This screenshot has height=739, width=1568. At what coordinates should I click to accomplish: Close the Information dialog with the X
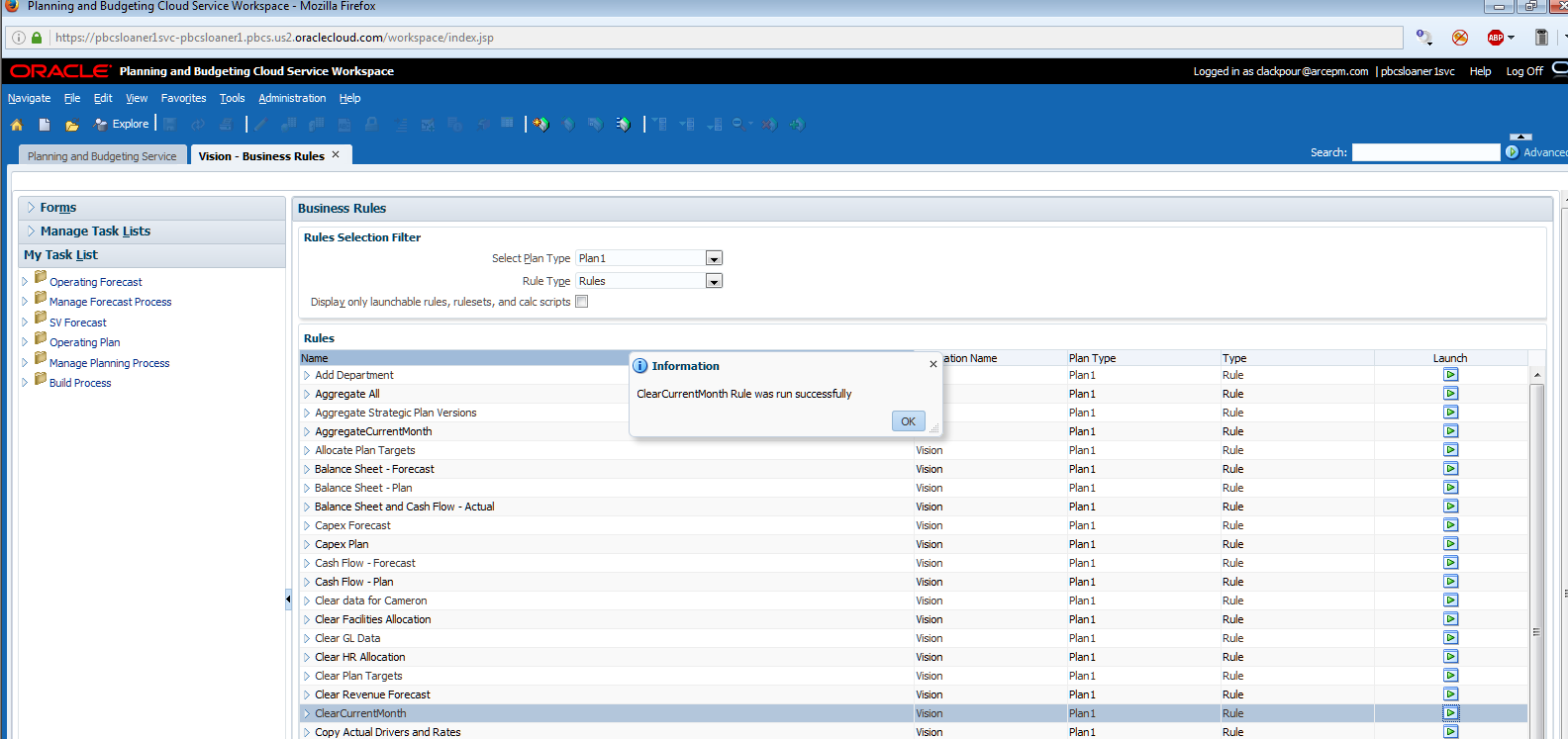click(932, 364)
